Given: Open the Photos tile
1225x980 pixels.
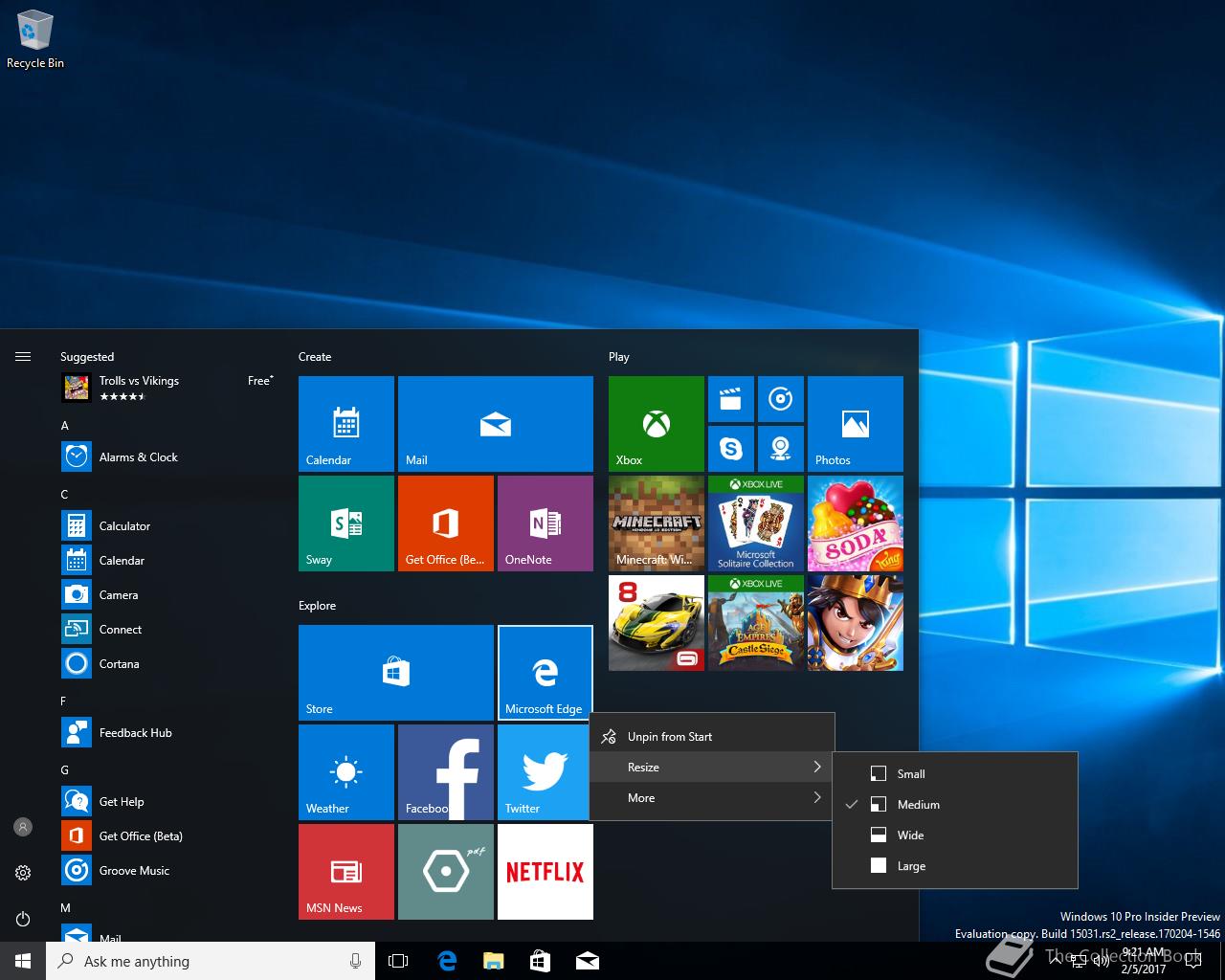Looking at the screenshot, I should (x=856, y=424).
